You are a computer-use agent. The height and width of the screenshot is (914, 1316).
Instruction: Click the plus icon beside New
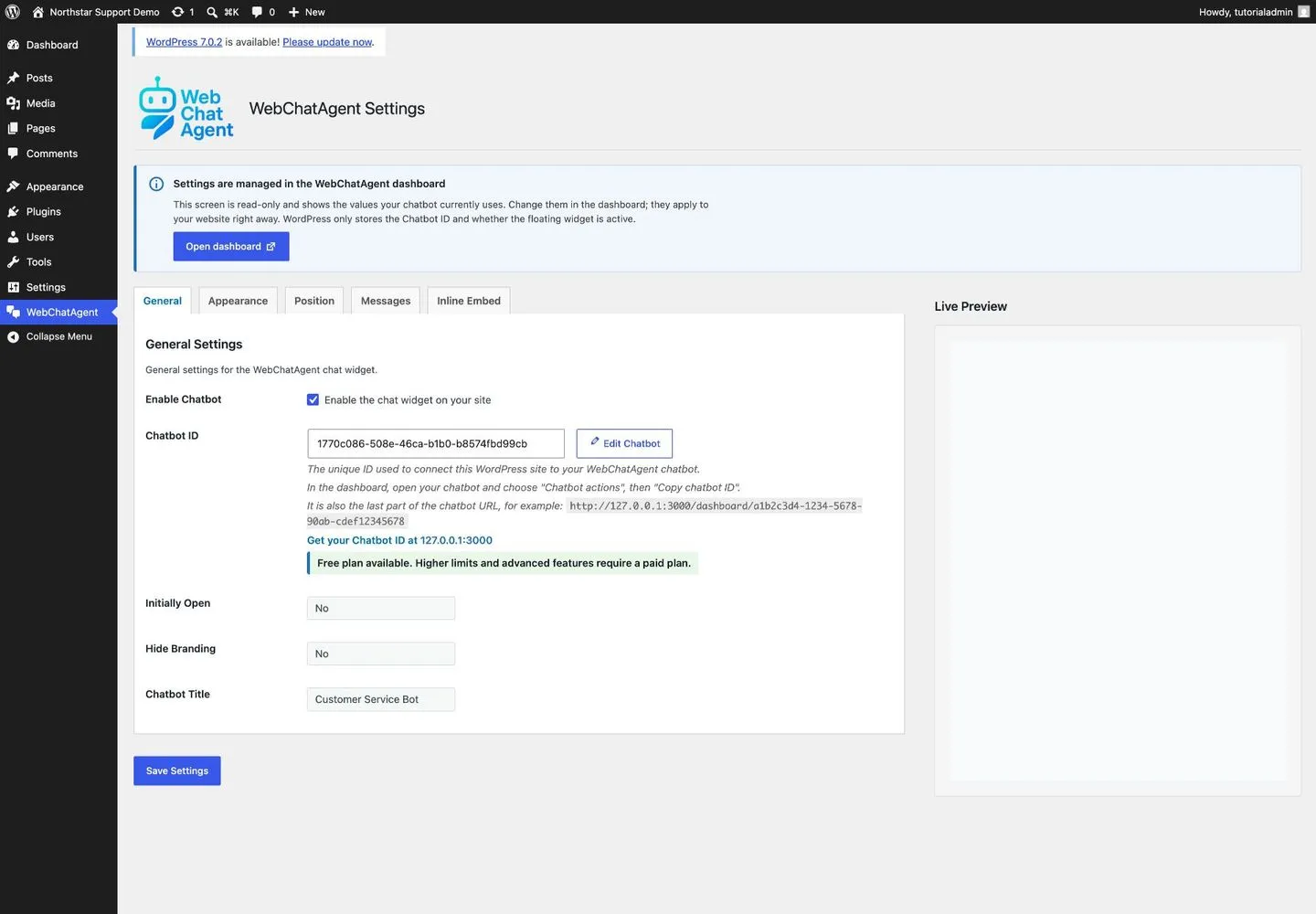(293, 12)
